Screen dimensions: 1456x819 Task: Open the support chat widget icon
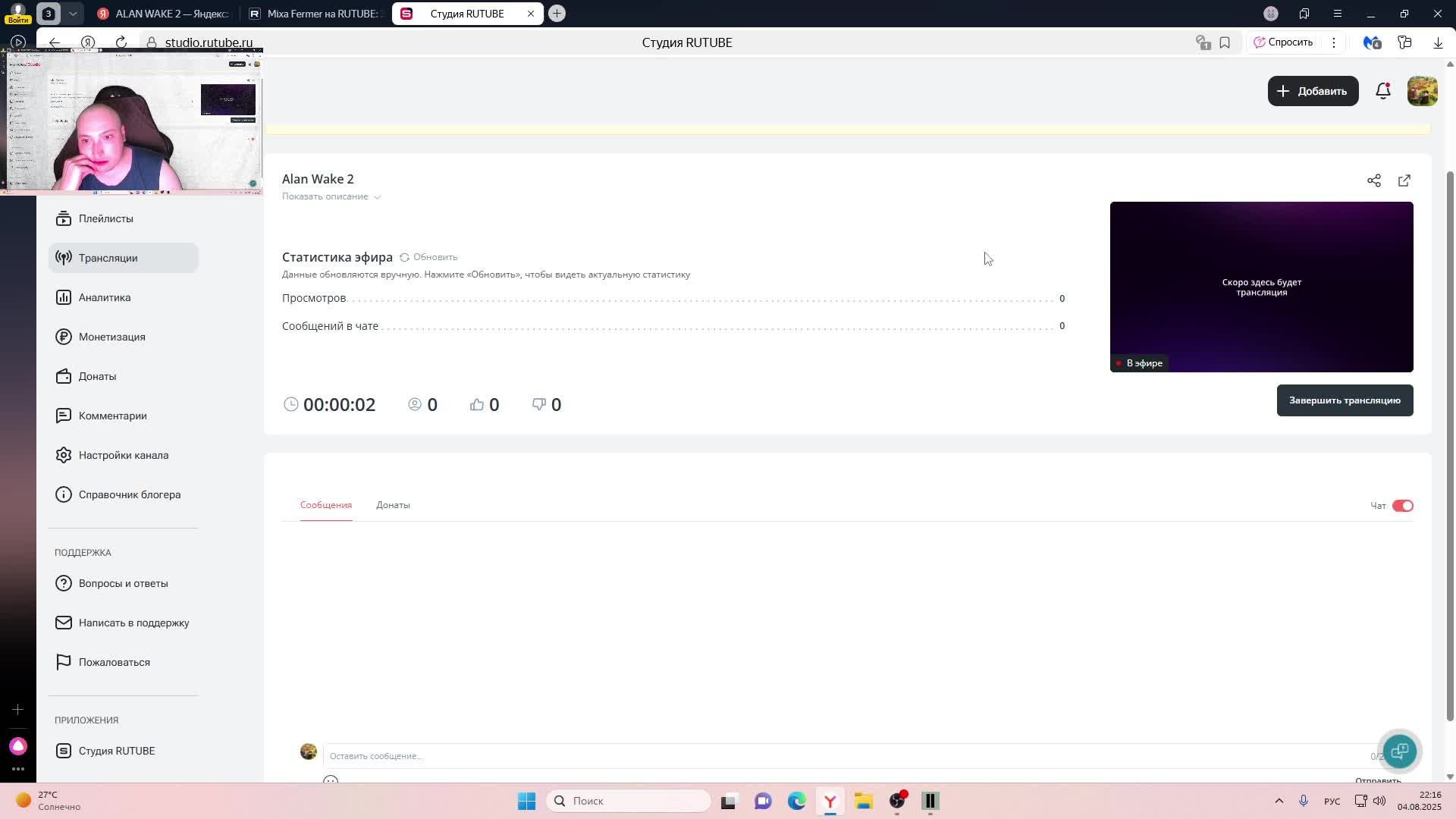click(x=1399, y=751)
